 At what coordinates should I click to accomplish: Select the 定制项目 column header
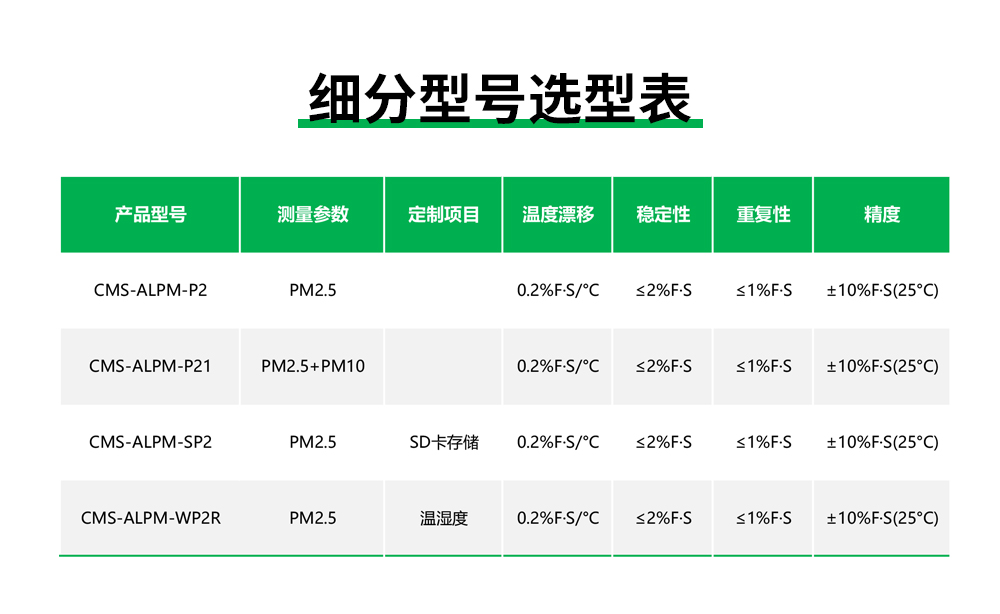[x=443, y=214]
